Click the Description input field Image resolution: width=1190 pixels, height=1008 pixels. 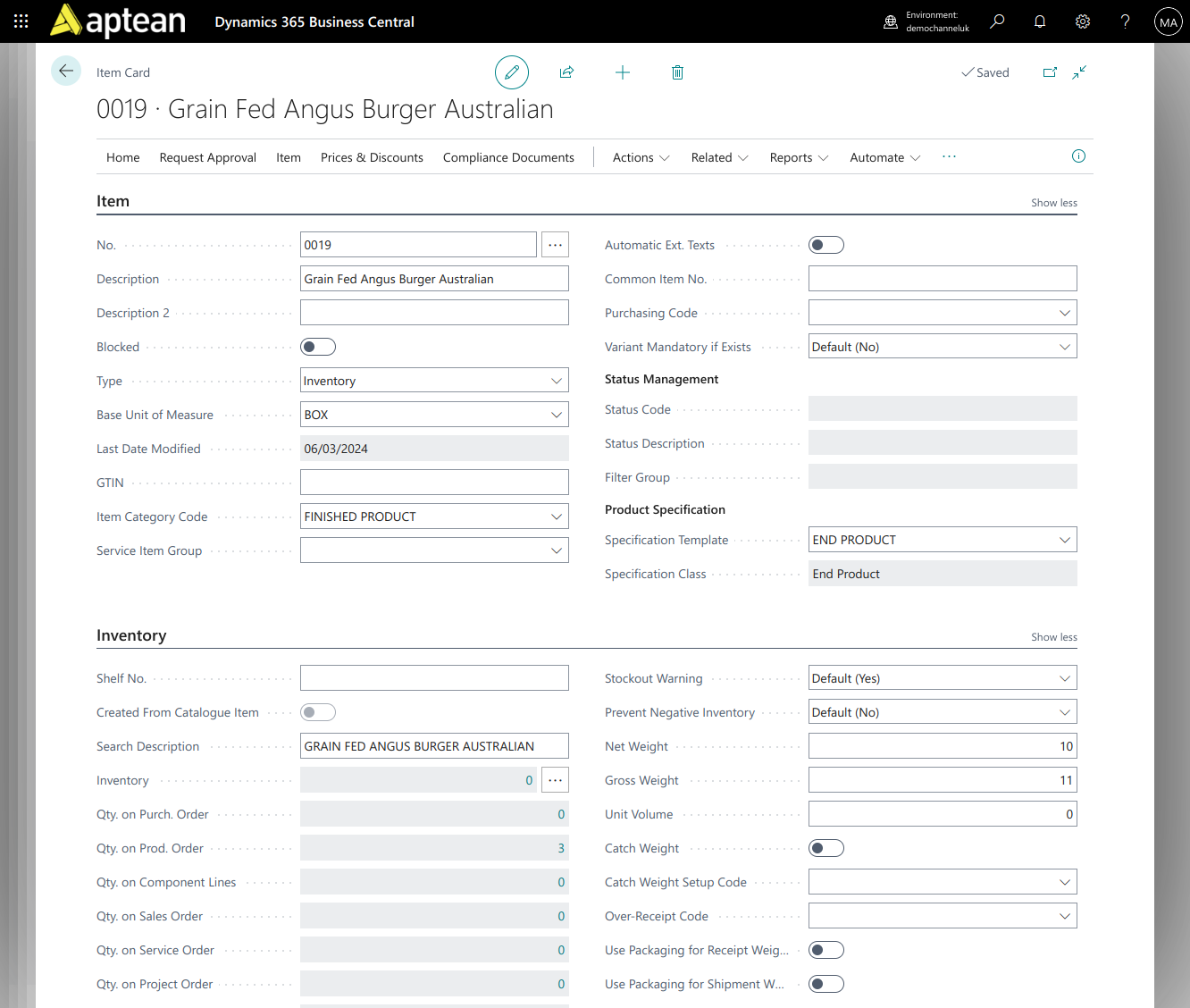click(x=434, y=279)
